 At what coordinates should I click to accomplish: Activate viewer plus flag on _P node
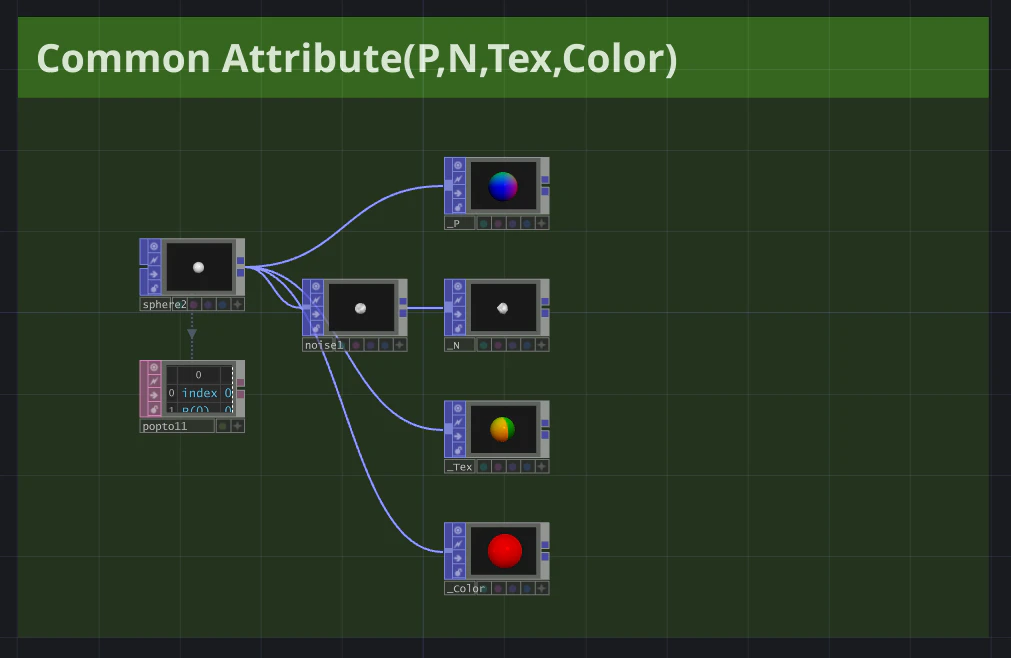pyautogui.click(x=542, y=224)
